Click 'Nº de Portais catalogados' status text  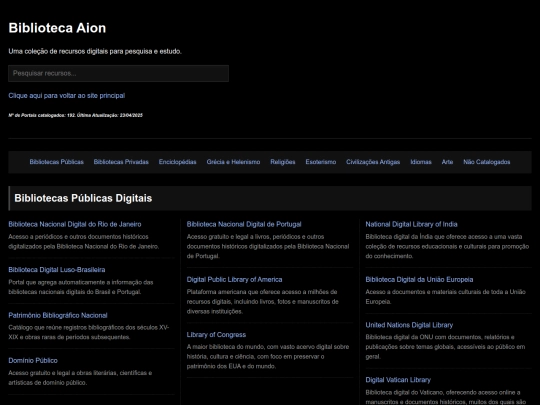[75, 115]
